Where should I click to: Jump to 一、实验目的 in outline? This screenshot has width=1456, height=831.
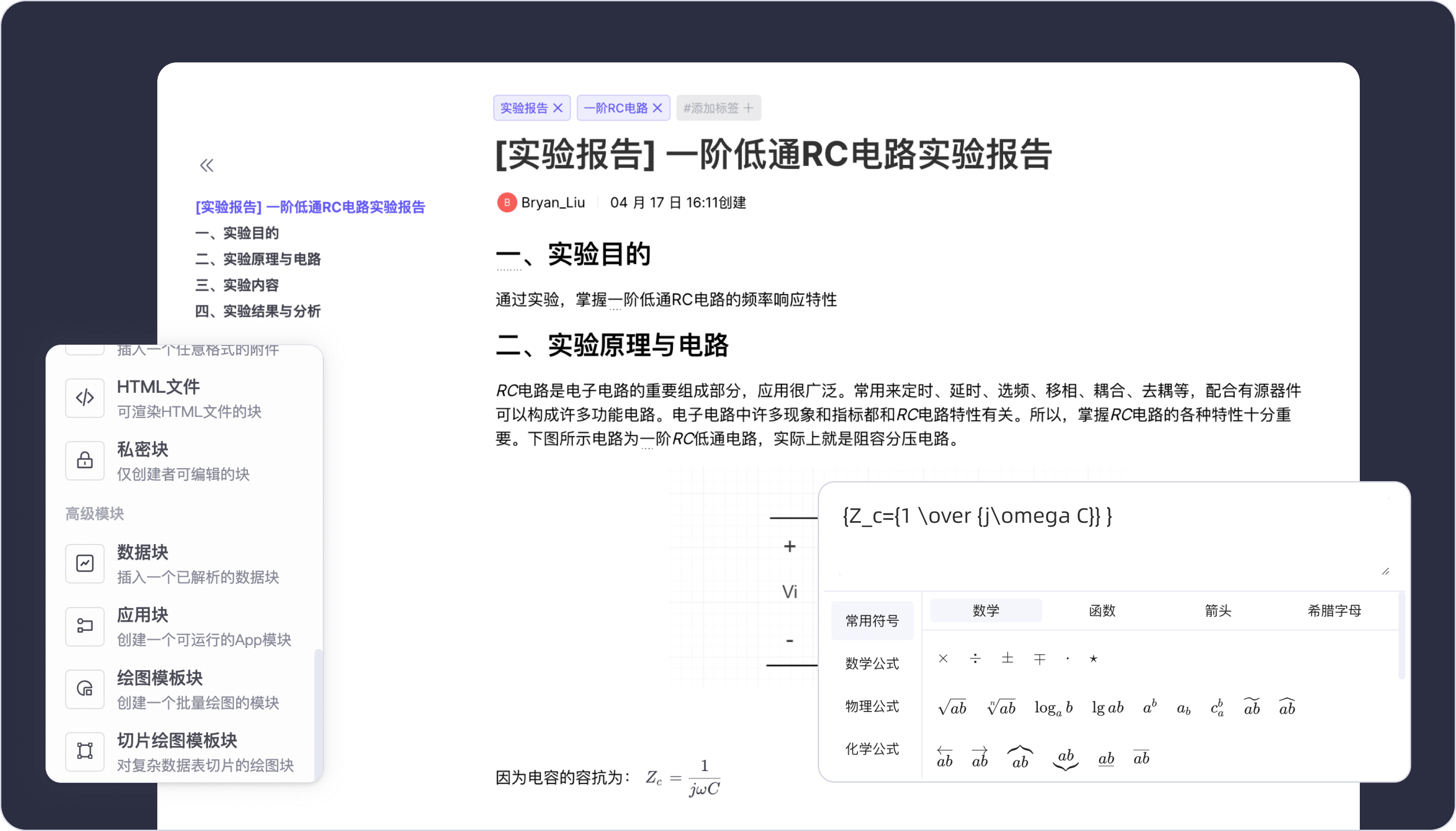coord(237,233)
